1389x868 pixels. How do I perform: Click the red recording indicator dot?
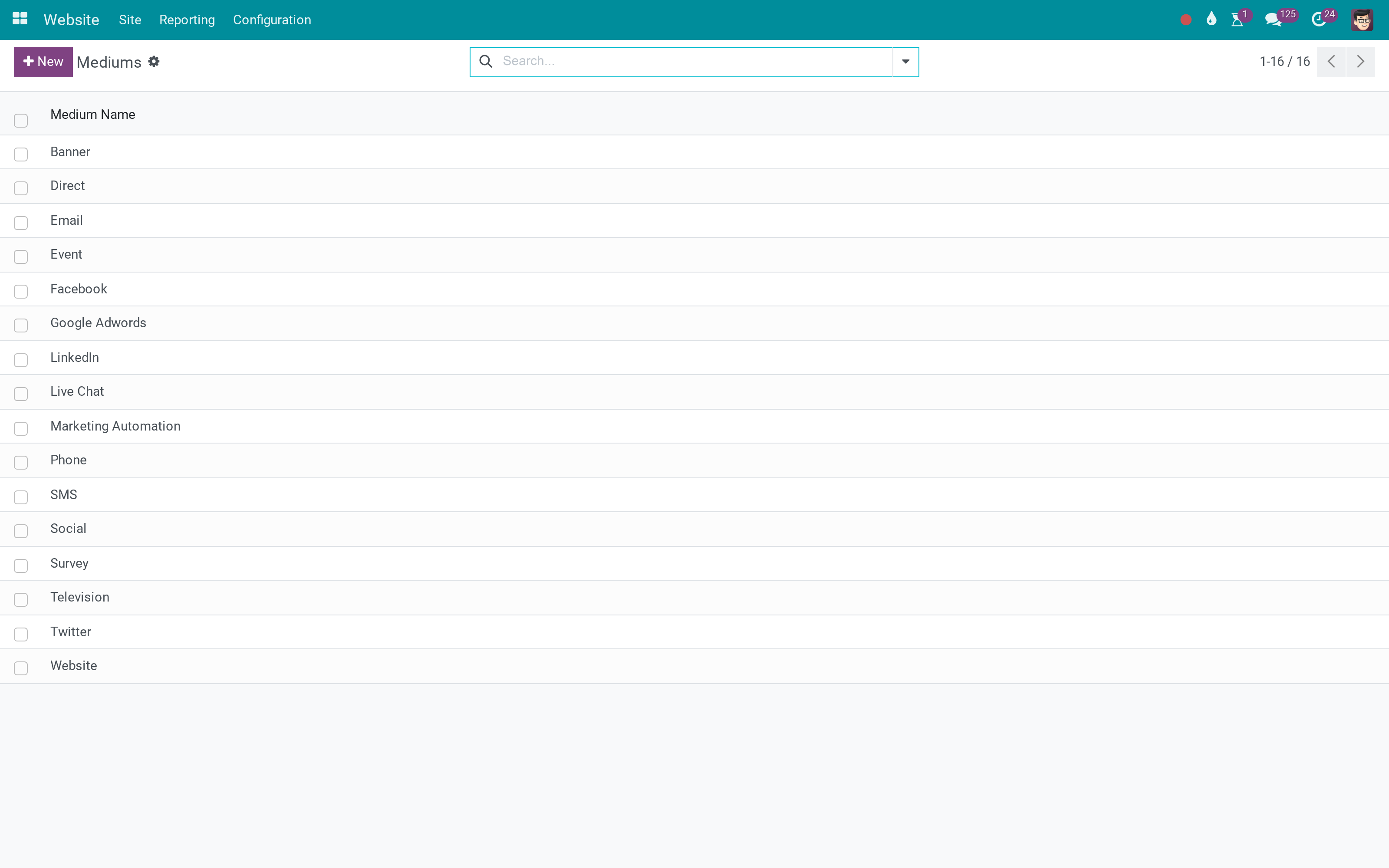click(x=1186, y=20)
